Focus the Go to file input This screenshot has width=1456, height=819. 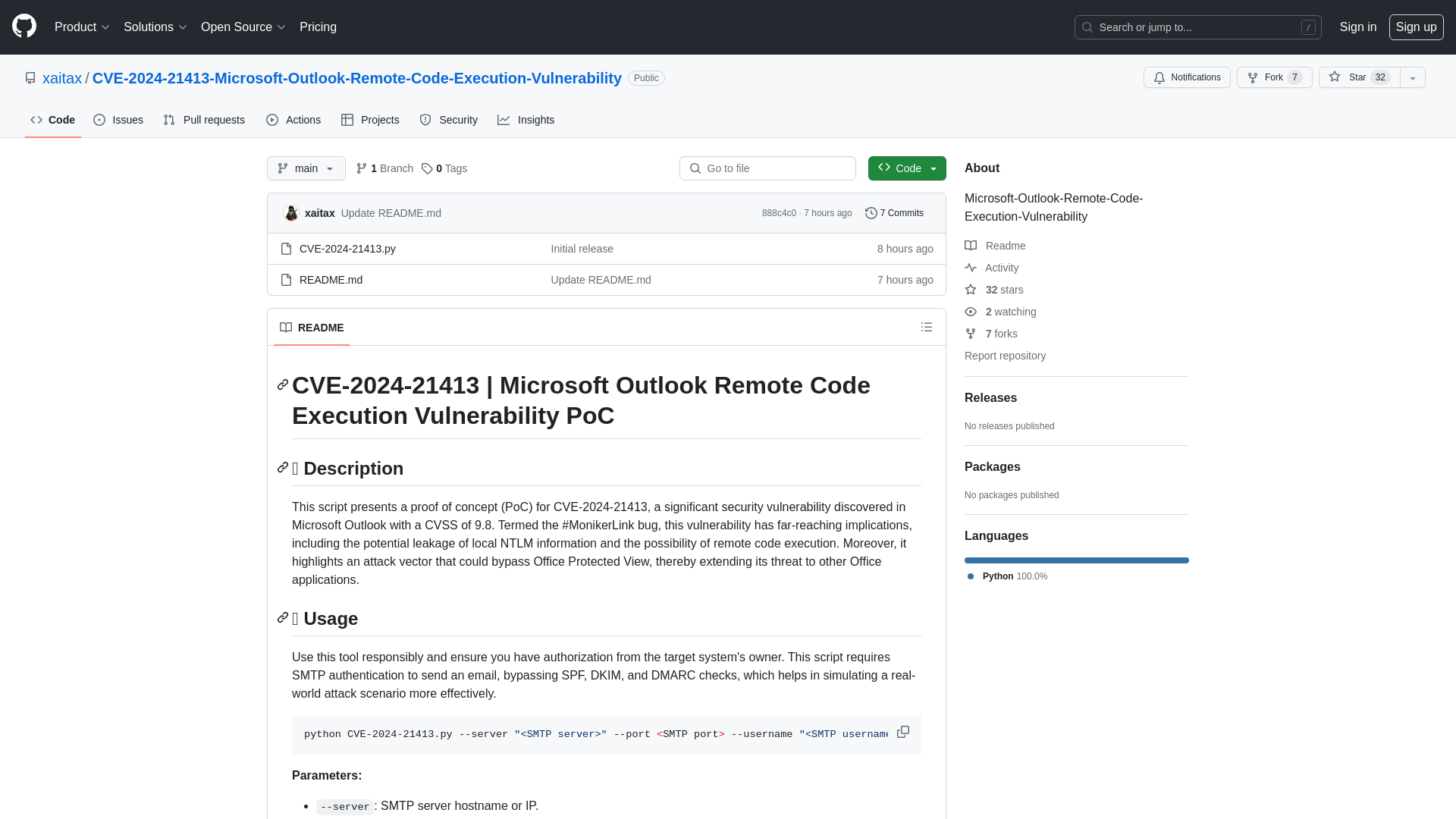(x=767, y=168)
